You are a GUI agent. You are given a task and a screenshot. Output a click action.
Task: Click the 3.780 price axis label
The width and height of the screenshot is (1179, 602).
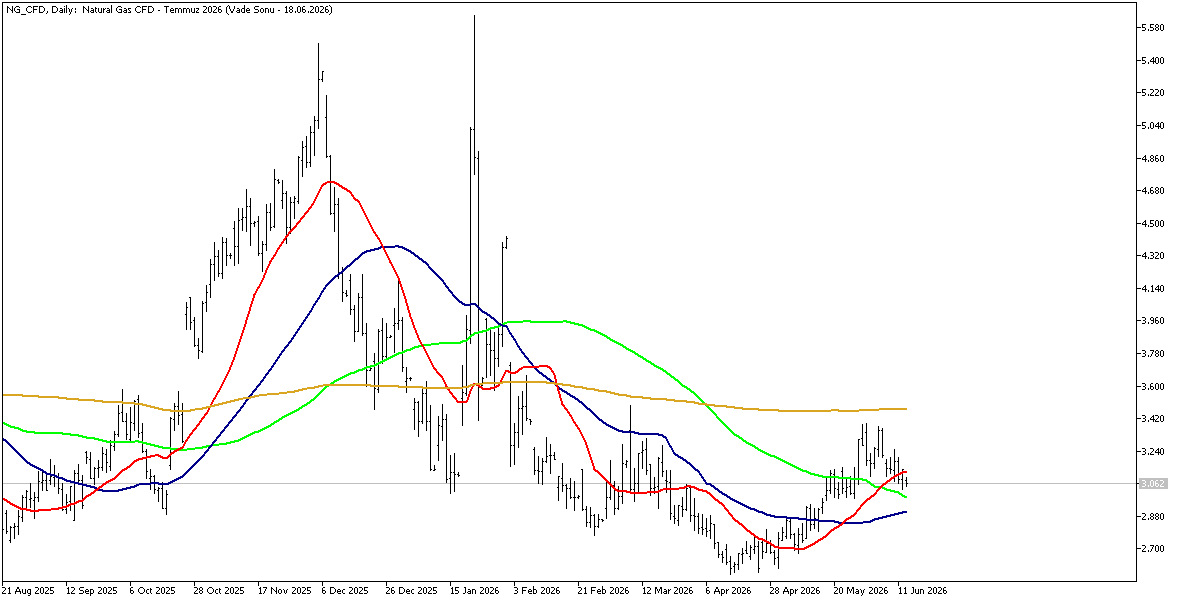coord(1153,353)
